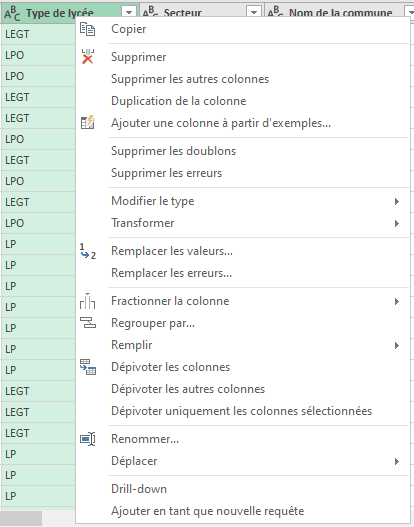Viewport: 414px width, 527px height.
Task: Open the Secteur column filter dropdown
Action: pos(254,13)
